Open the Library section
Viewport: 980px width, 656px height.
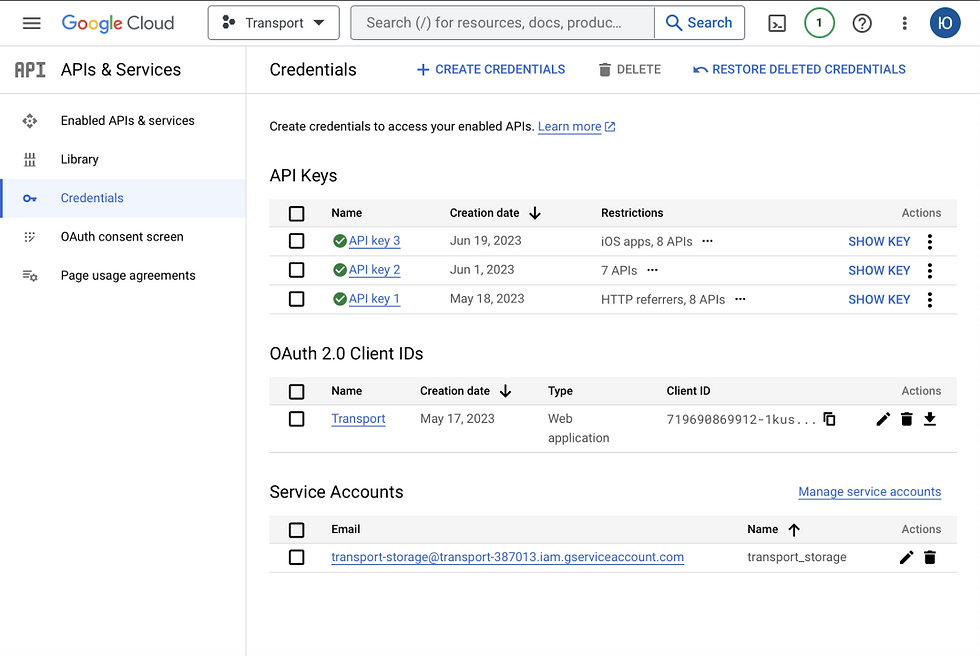tap(123, 159)
